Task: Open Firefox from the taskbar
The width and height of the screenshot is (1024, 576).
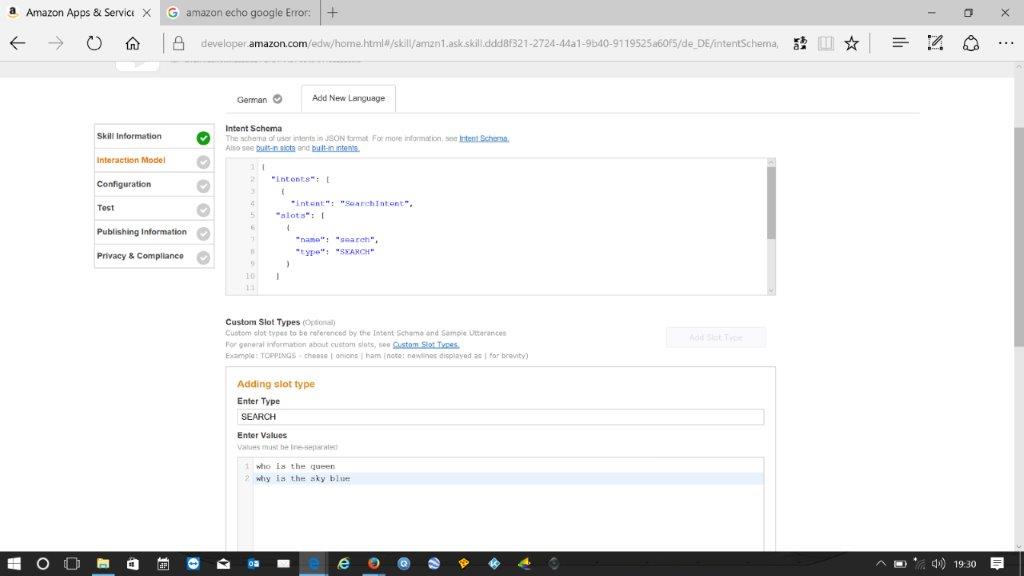Action: 373,564
